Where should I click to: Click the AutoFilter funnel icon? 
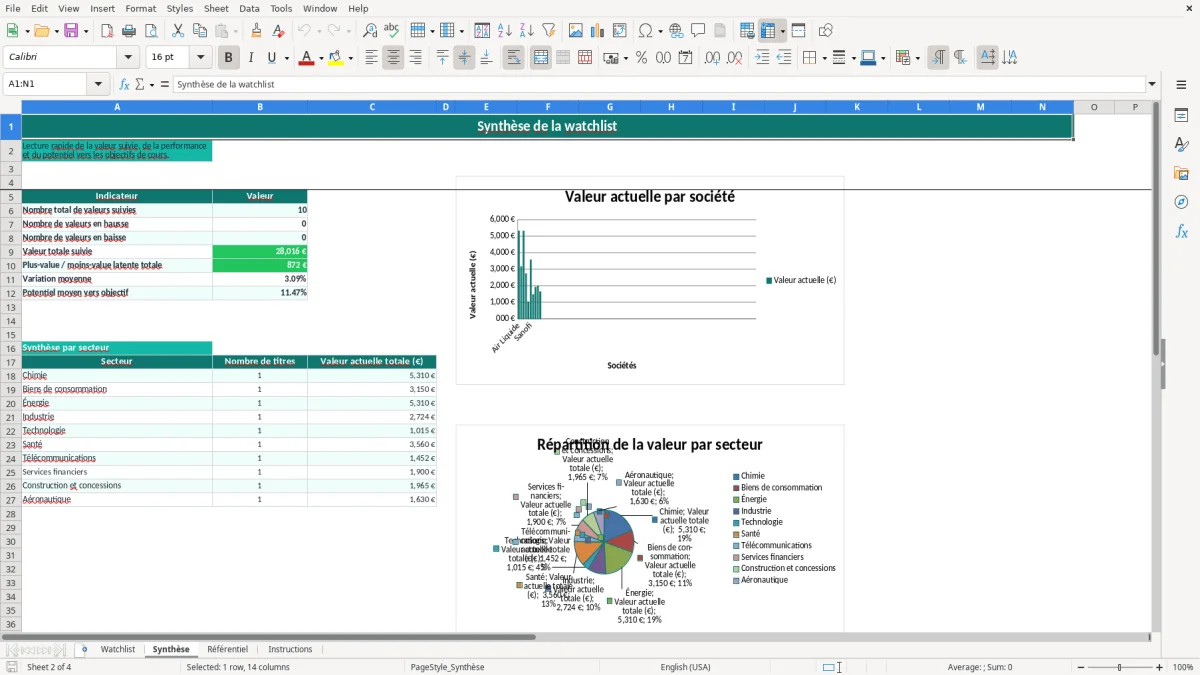(549, 31)
